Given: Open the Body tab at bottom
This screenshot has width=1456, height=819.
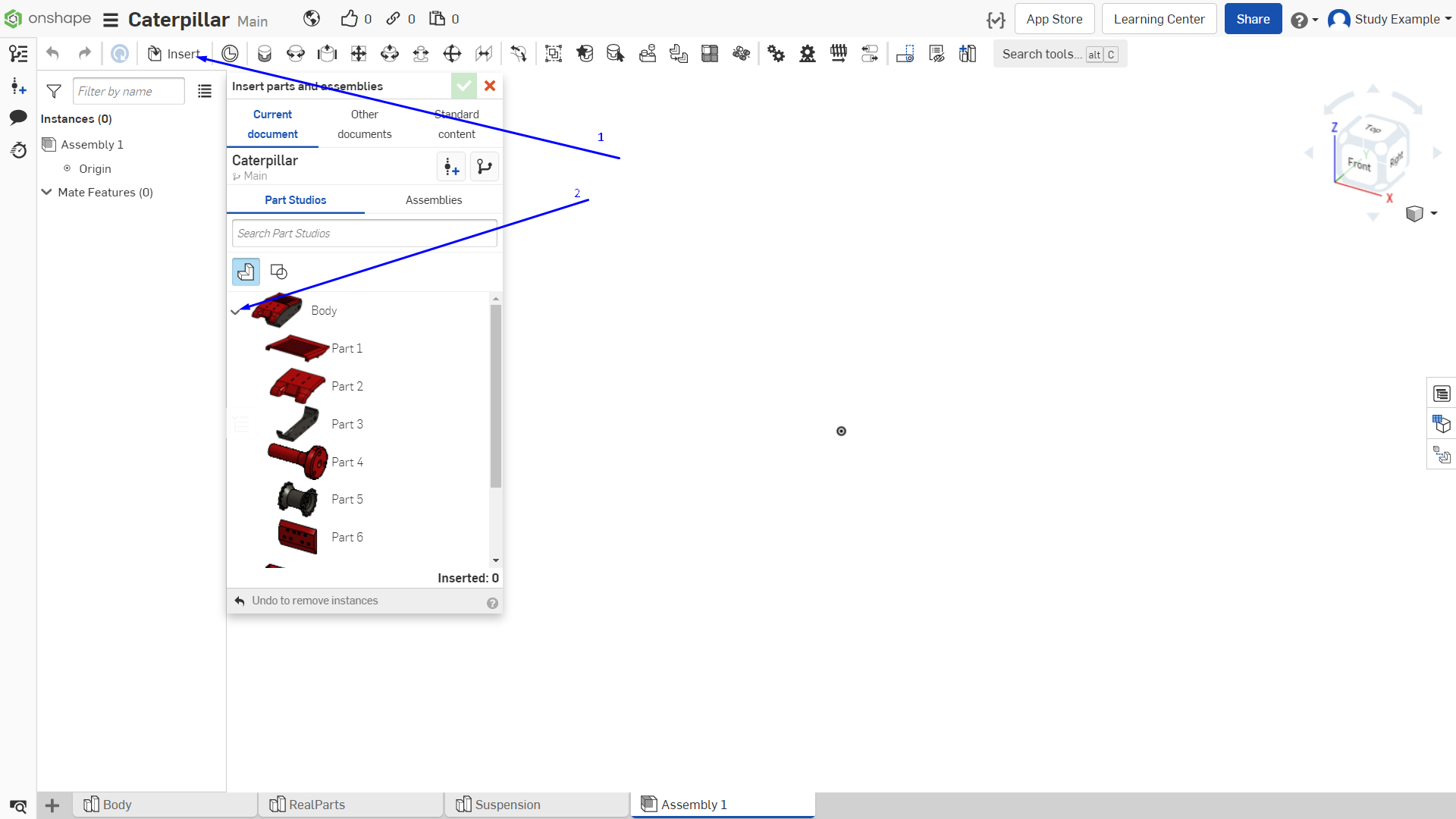Looking at the screenshot, I should tap(165, 805).
